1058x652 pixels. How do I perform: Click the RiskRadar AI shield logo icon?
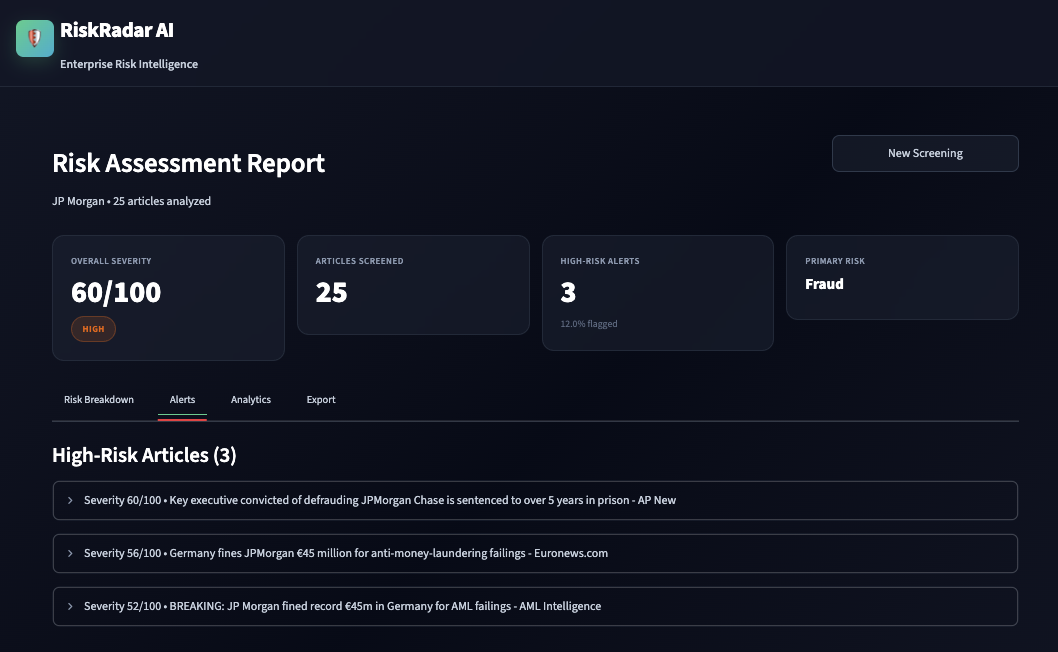tap(35, 38)
